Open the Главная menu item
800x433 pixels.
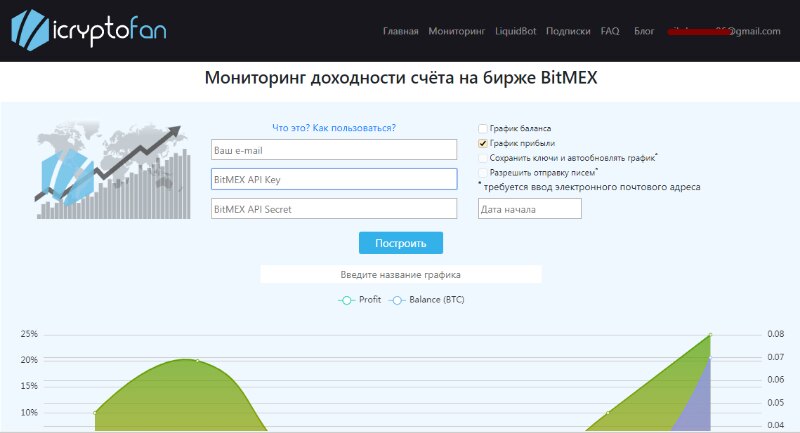click(401, 32)
